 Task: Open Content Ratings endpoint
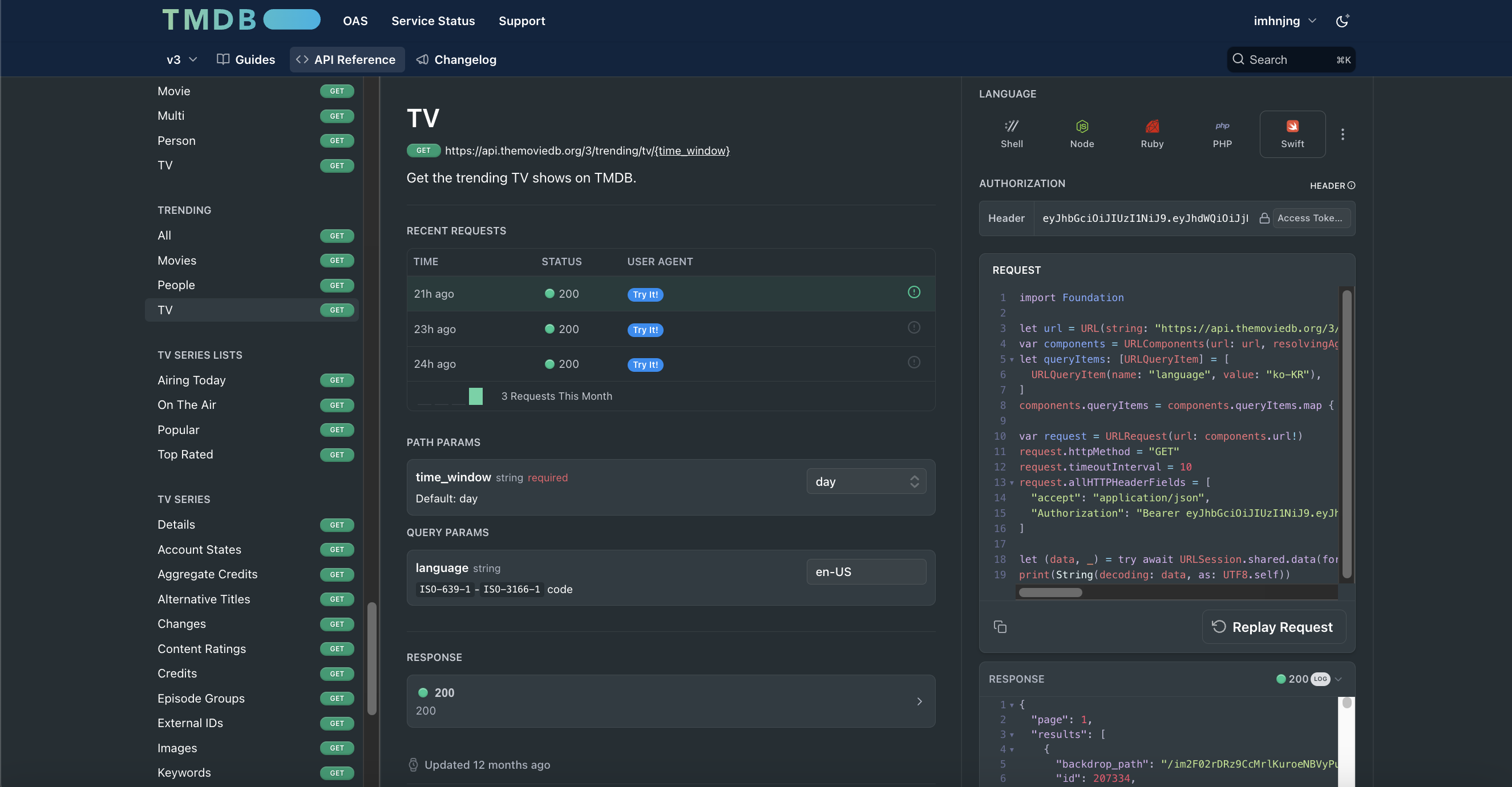tap(251, 649)
